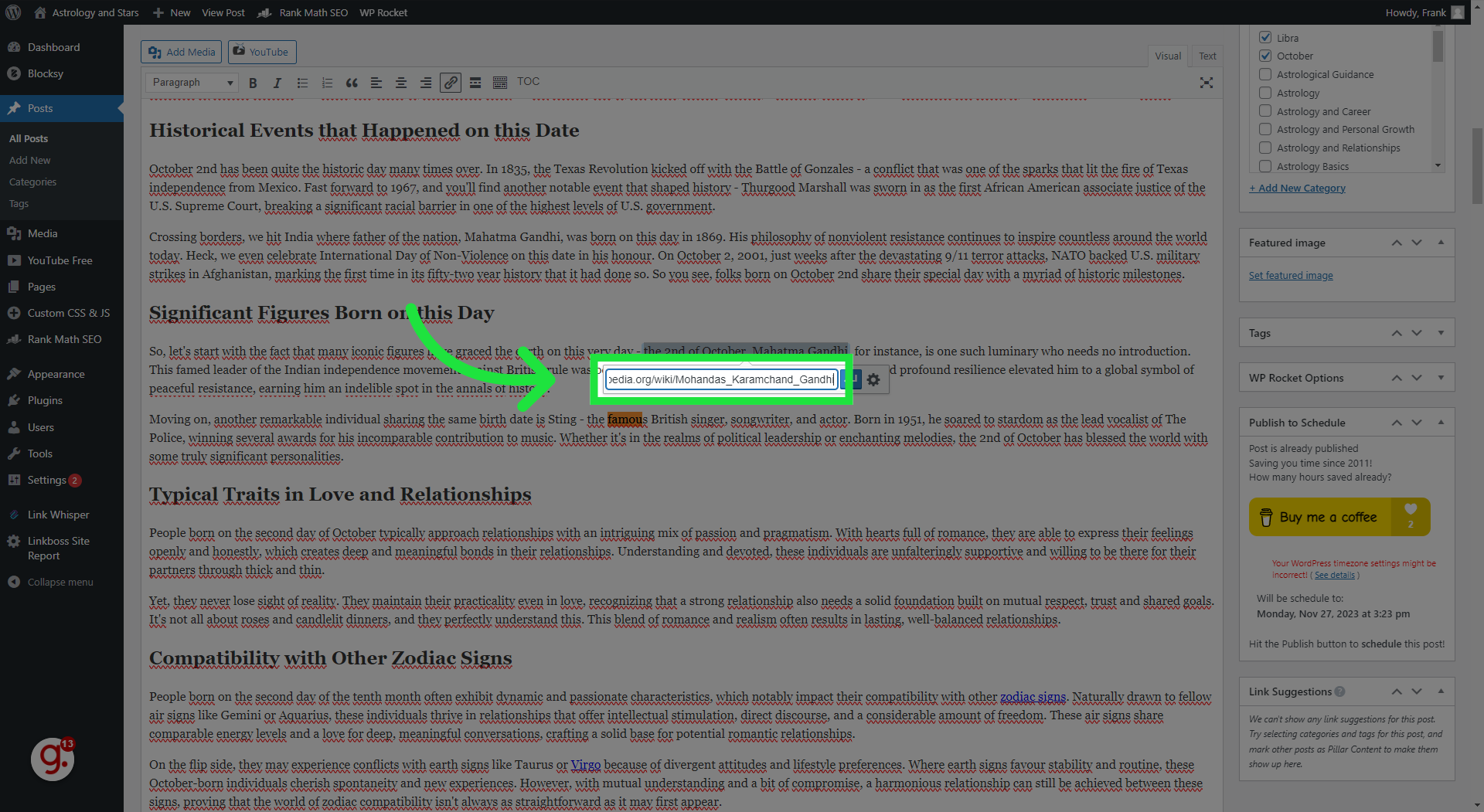
Task: Click Add New Category link
Action: (1297, 188)
